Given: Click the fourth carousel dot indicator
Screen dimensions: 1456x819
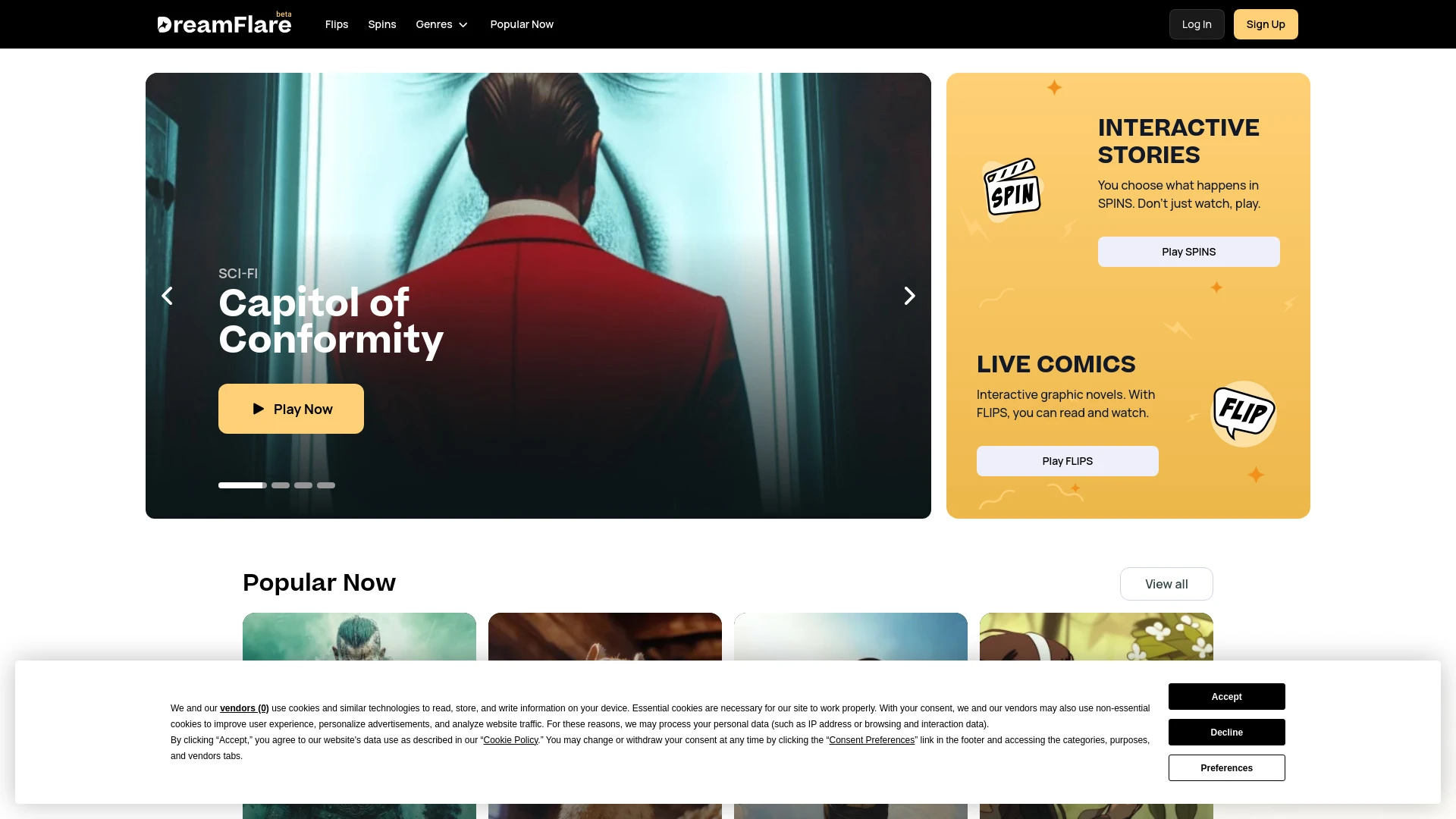Looking at the screenshot, I should tap(326, 485).
